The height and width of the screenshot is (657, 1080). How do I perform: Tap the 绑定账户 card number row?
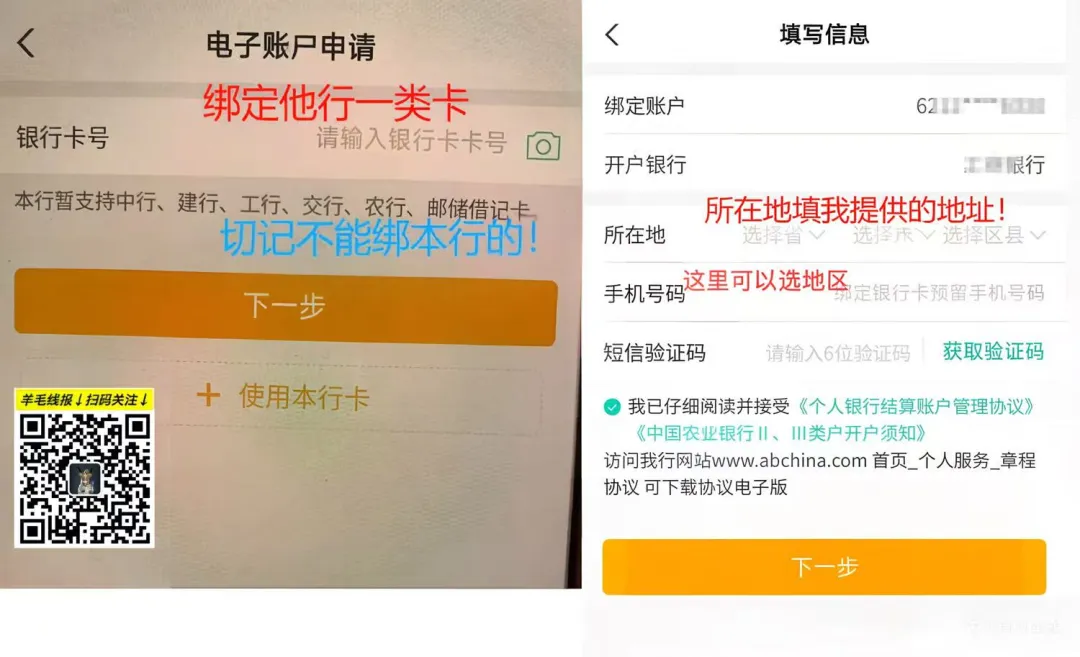pyautogui.click(x=824, y=105)
